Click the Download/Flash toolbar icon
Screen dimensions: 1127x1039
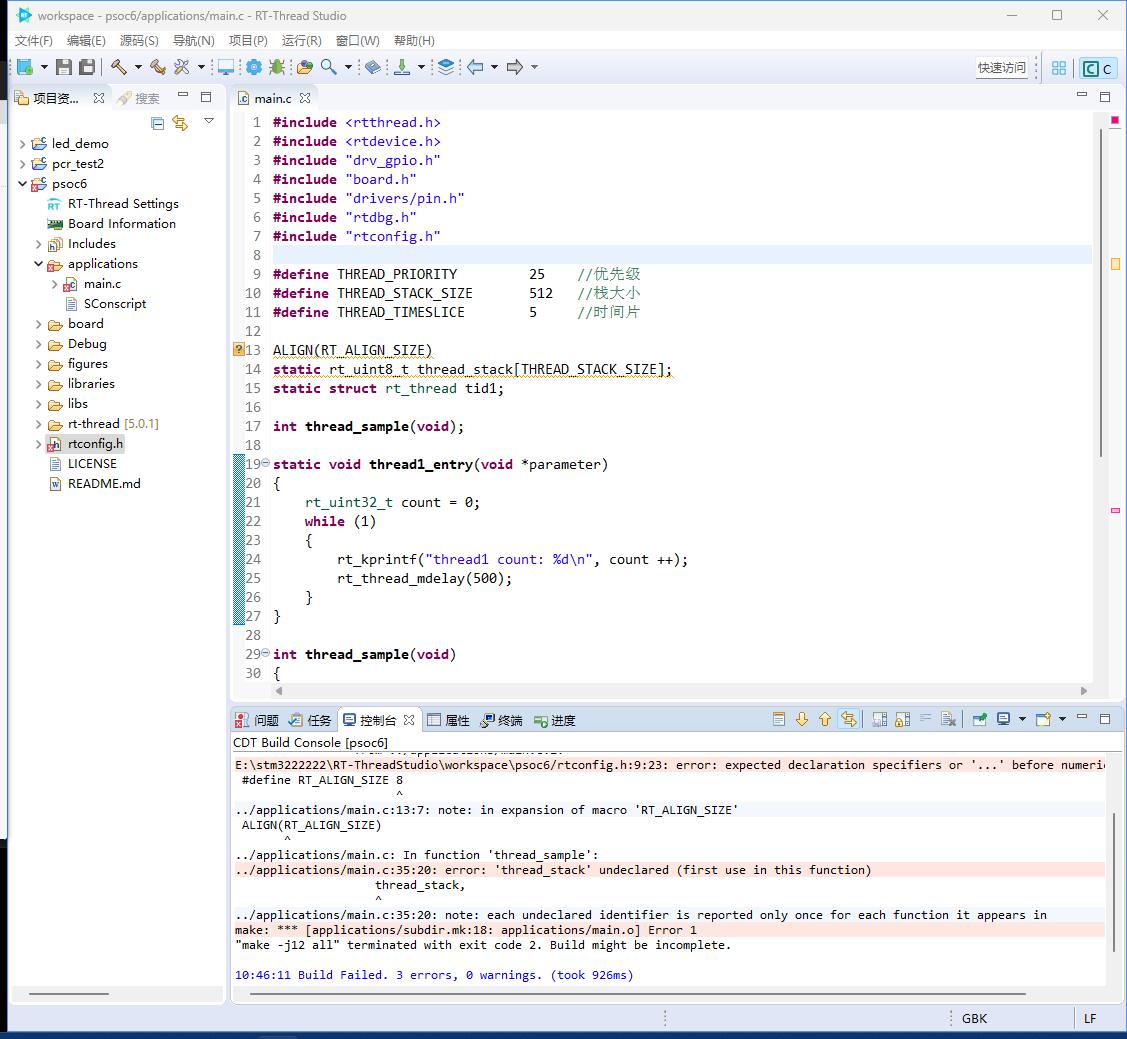[x=403, y=67]
